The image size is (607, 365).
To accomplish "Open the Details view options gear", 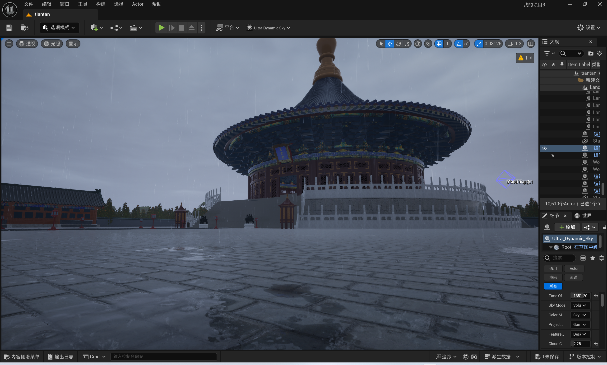I will pos(601,258).
